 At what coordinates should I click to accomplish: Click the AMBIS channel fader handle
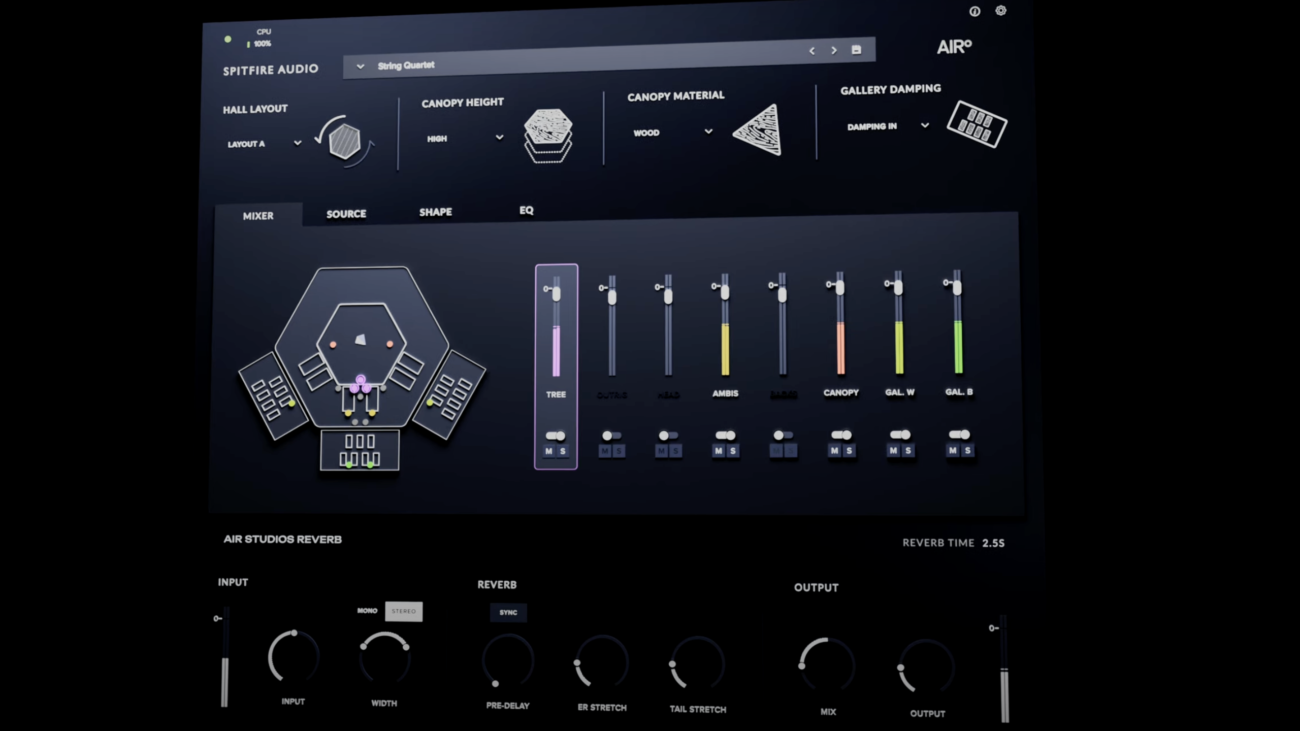coord(725,291)
